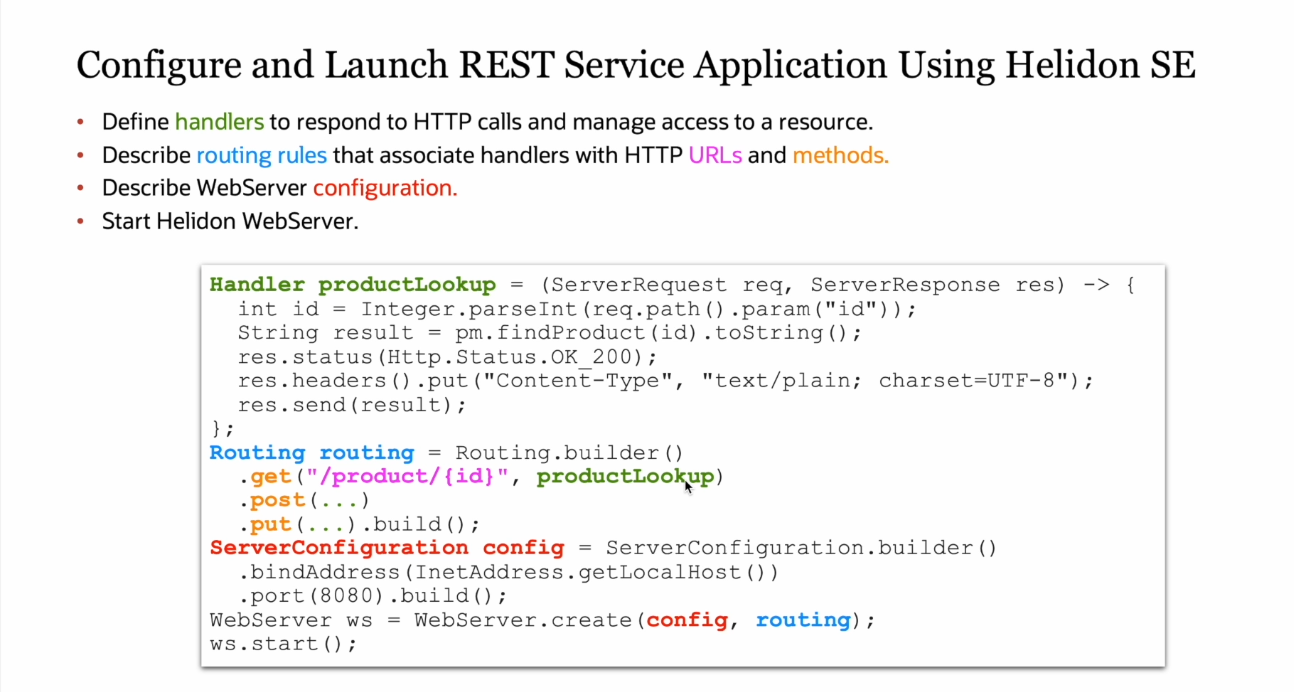Click the 'String result = pm.findProduct' line
The width and height of the screenshot is (1294, 692).
tap(549, 333)
